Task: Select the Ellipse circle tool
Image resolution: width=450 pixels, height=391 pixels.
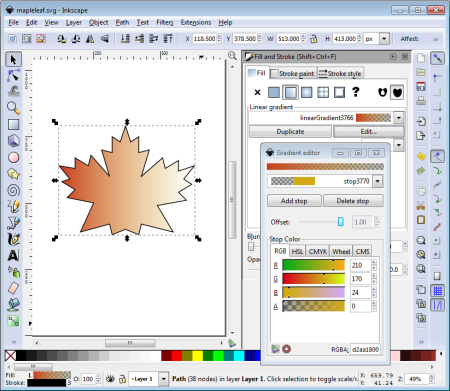Action: click(x=13, y=157)
